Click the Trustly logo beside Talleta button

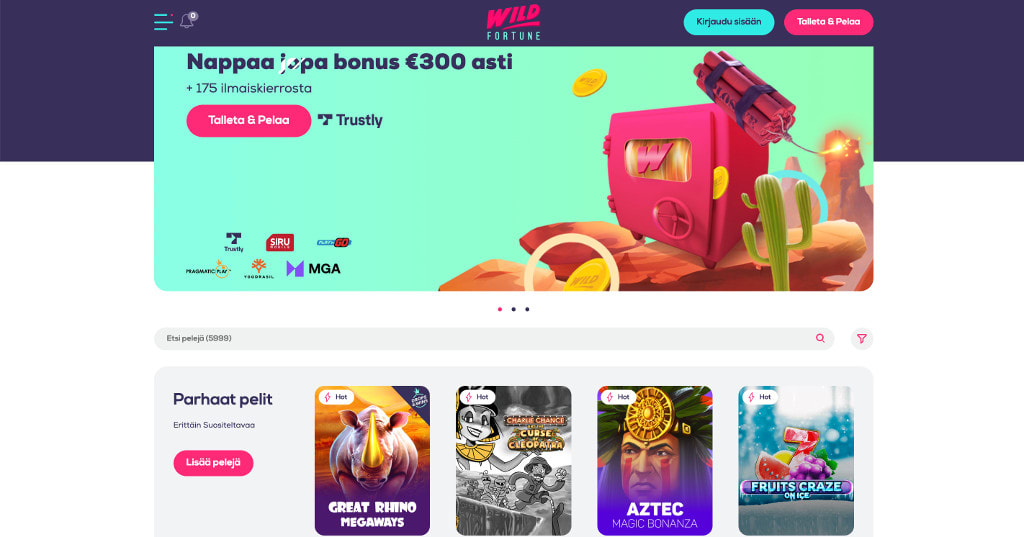point(350,120)
